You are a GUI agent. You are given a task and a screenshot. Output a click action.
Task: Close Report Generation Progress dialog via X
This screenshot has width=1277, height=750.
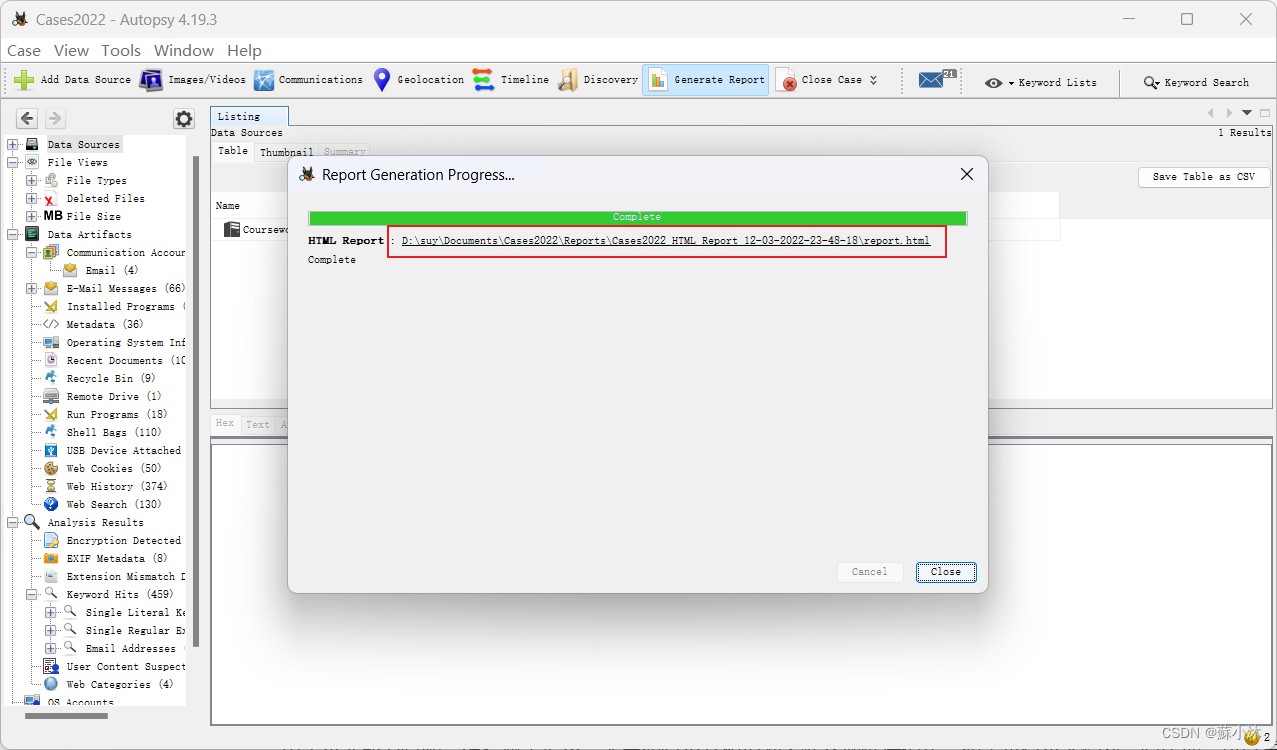pyautogui.click(x=967, y=174)
